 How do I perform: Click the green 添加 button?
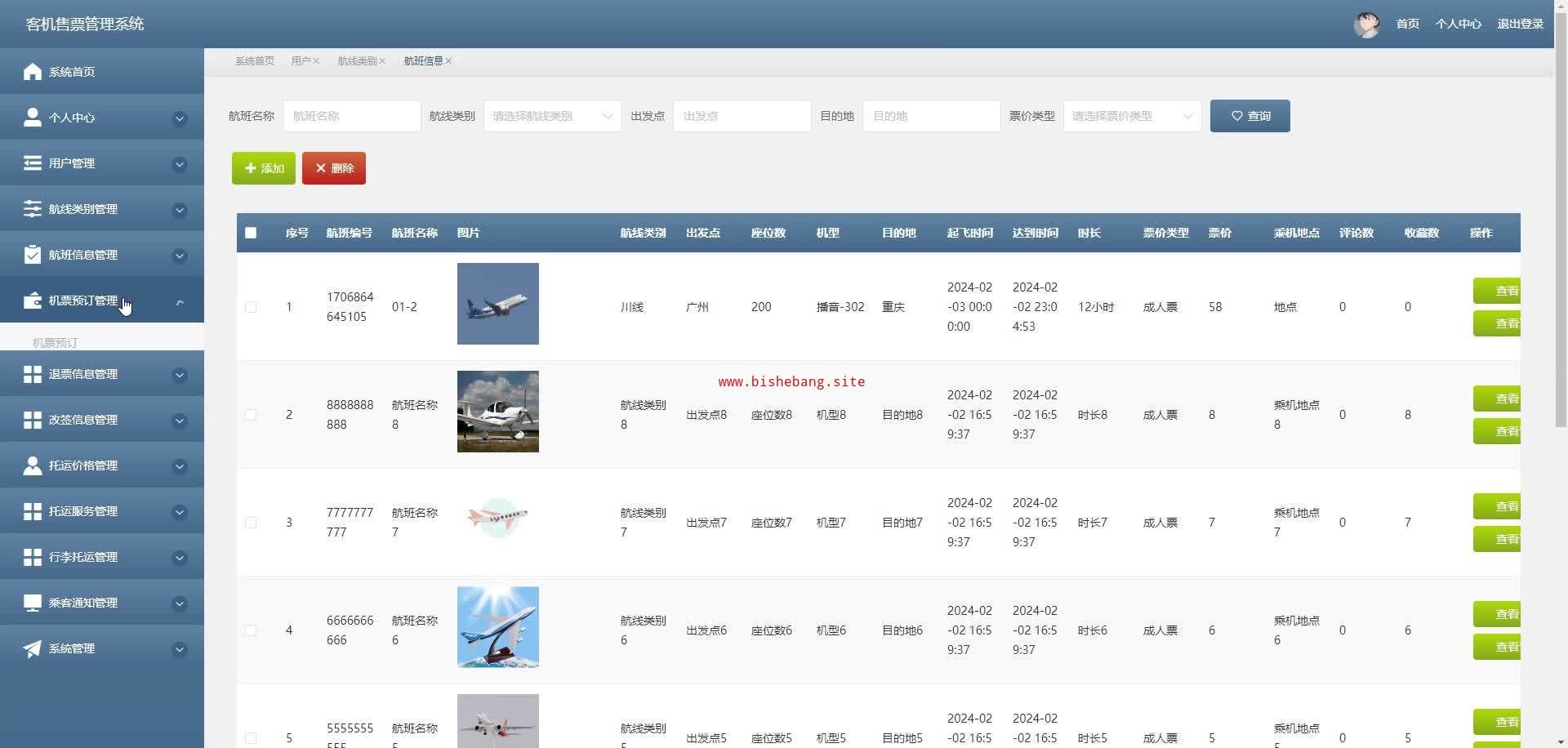[264, 168]
